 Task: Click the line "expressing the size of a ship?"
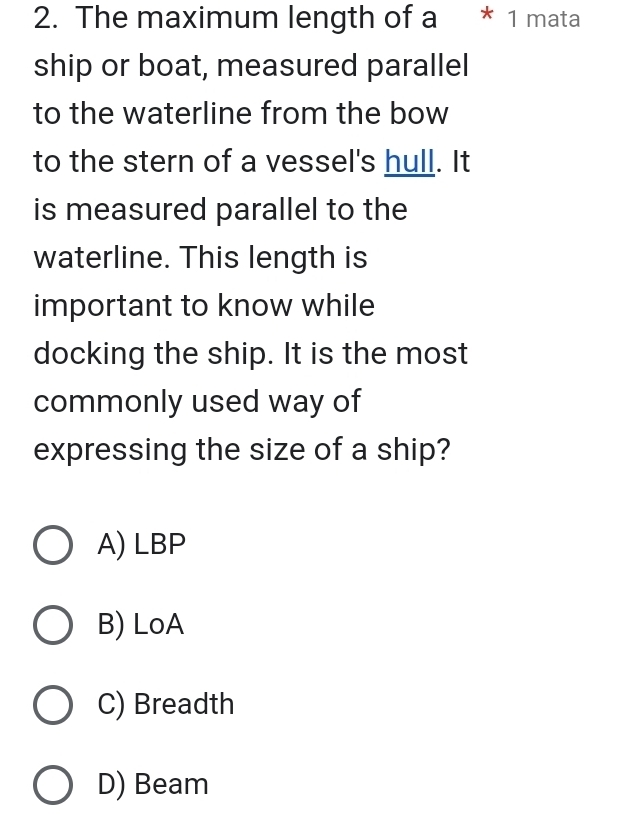coord(241,450)
